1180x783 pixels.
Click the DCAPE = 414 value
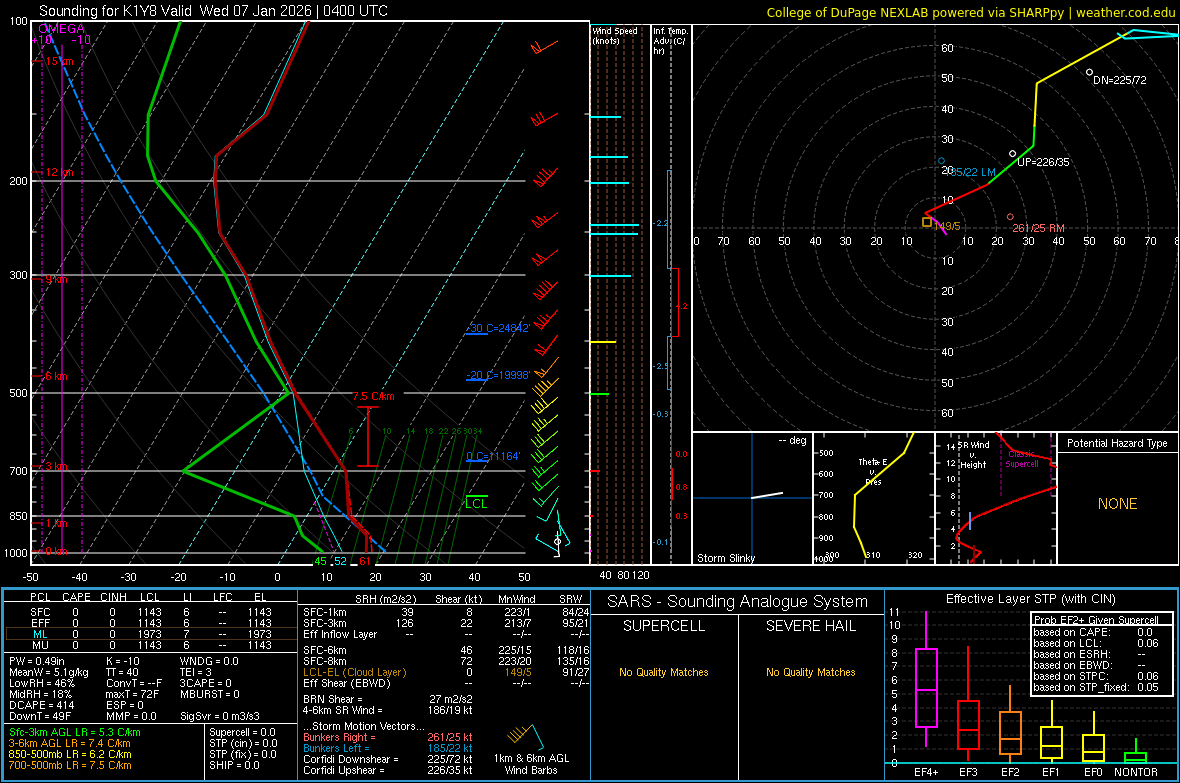tap(41, 705)
